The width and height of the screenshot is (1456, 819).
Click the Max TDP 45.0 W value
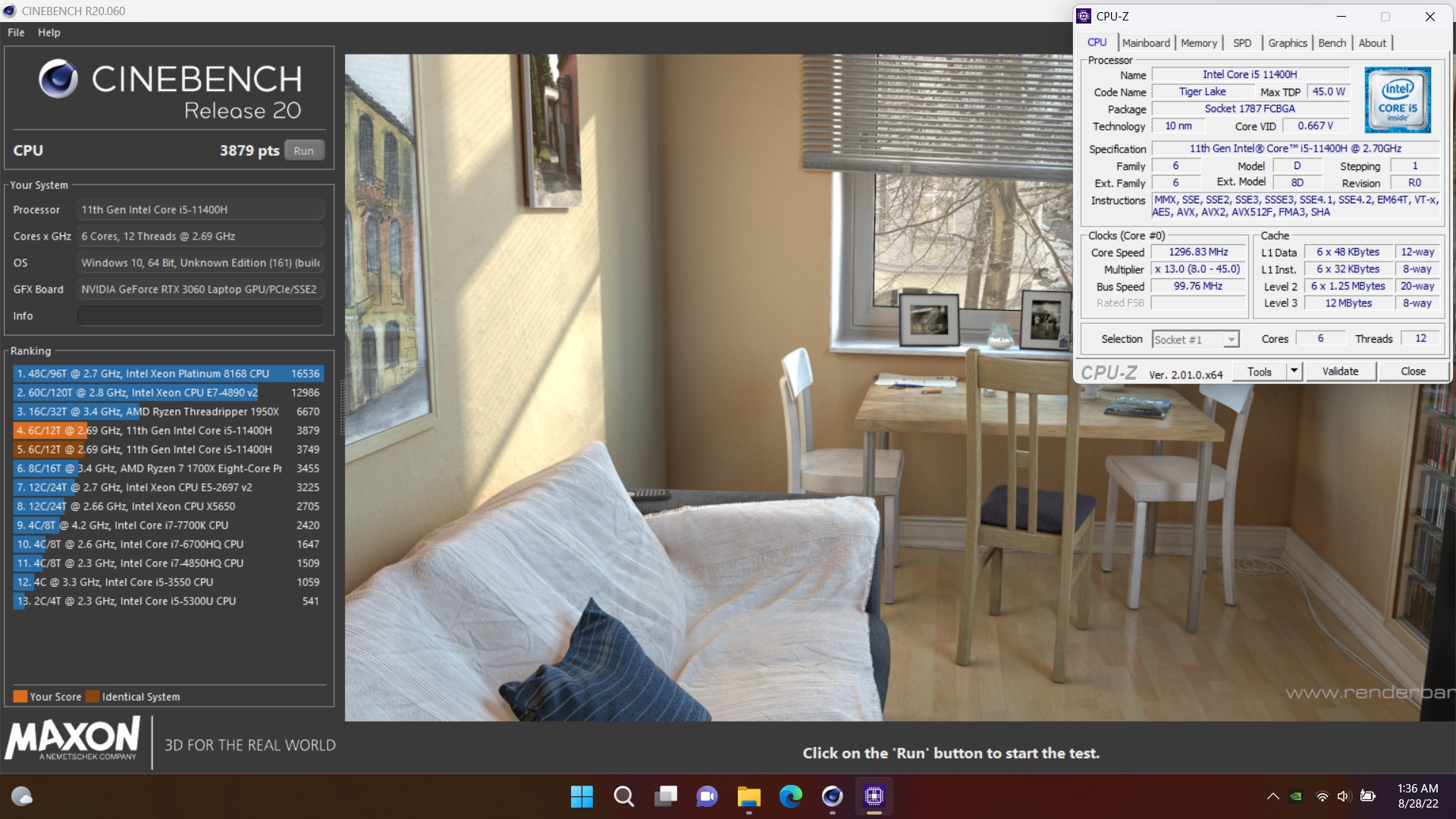1329,92
